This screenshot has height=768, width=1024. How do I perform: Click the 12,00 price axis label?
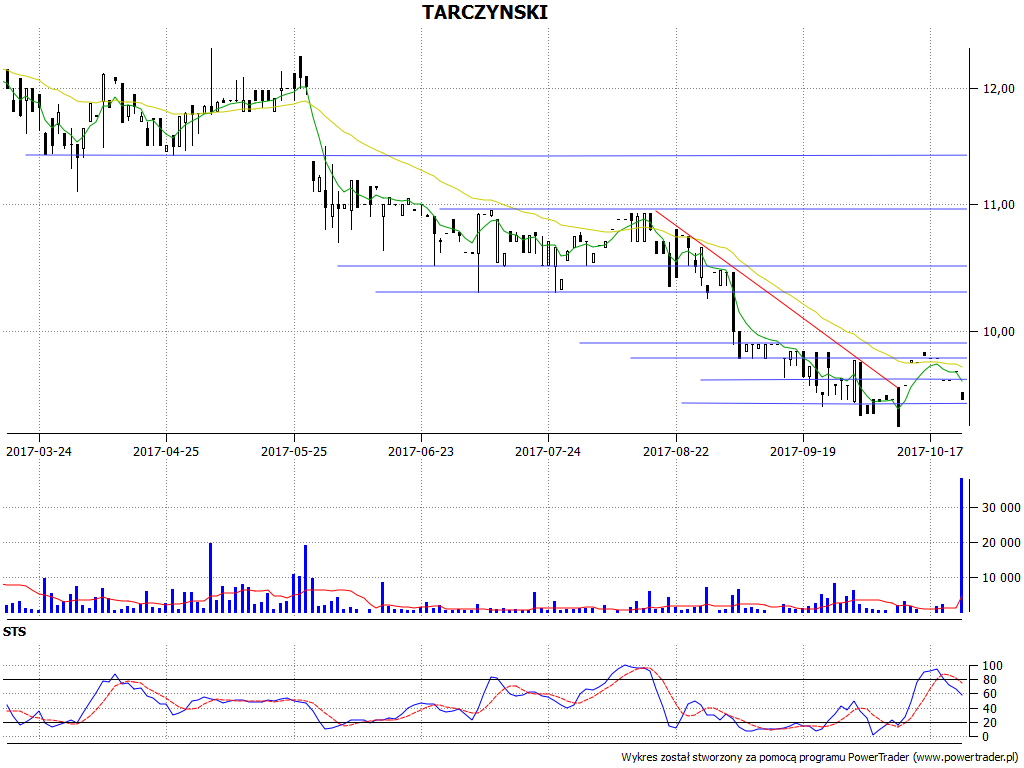point(999,88)
